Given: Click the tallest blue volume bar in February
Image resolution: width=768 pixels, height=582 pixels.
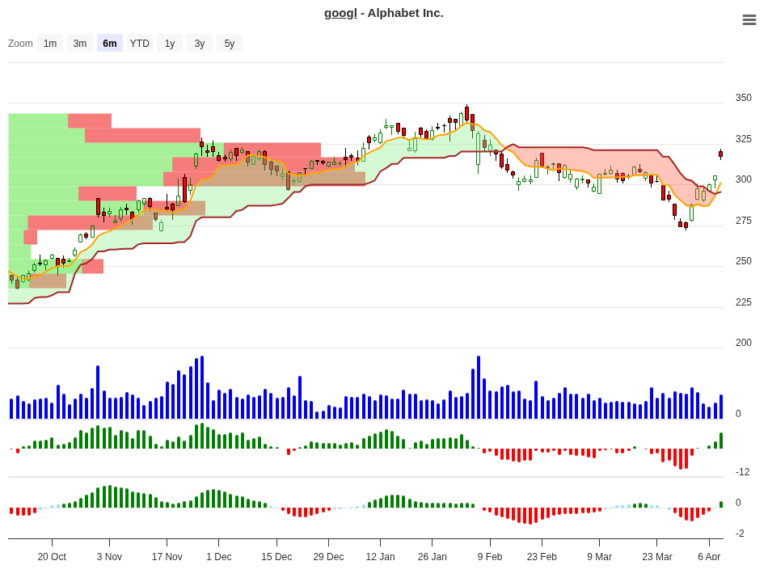Looking at the screenshot, I should click(479, 387).
